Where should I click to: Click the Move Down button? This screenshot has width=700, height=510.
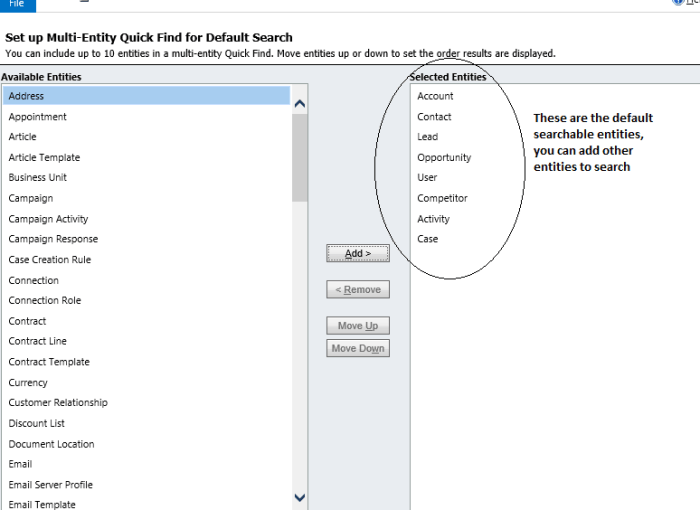pos(358,348)
